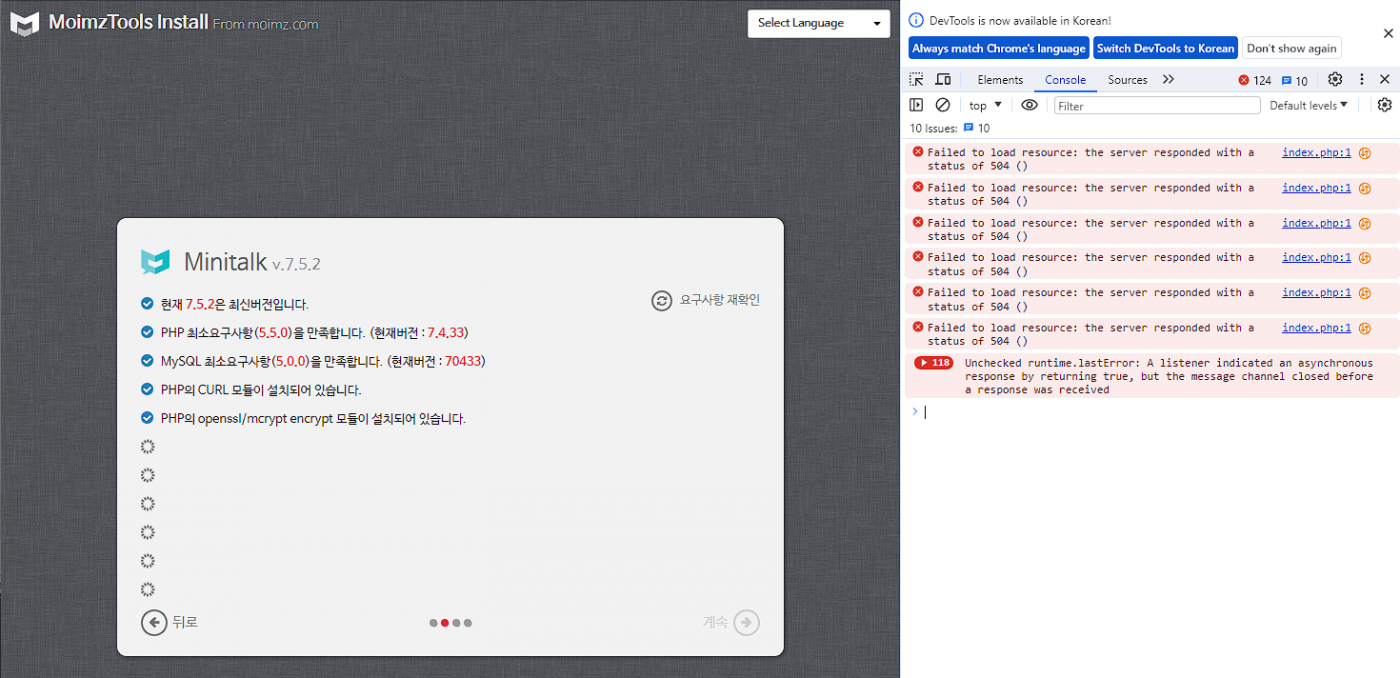Click the red 124 errors counter
The width and height of the screenshot is (1400, 678).
1255,80
